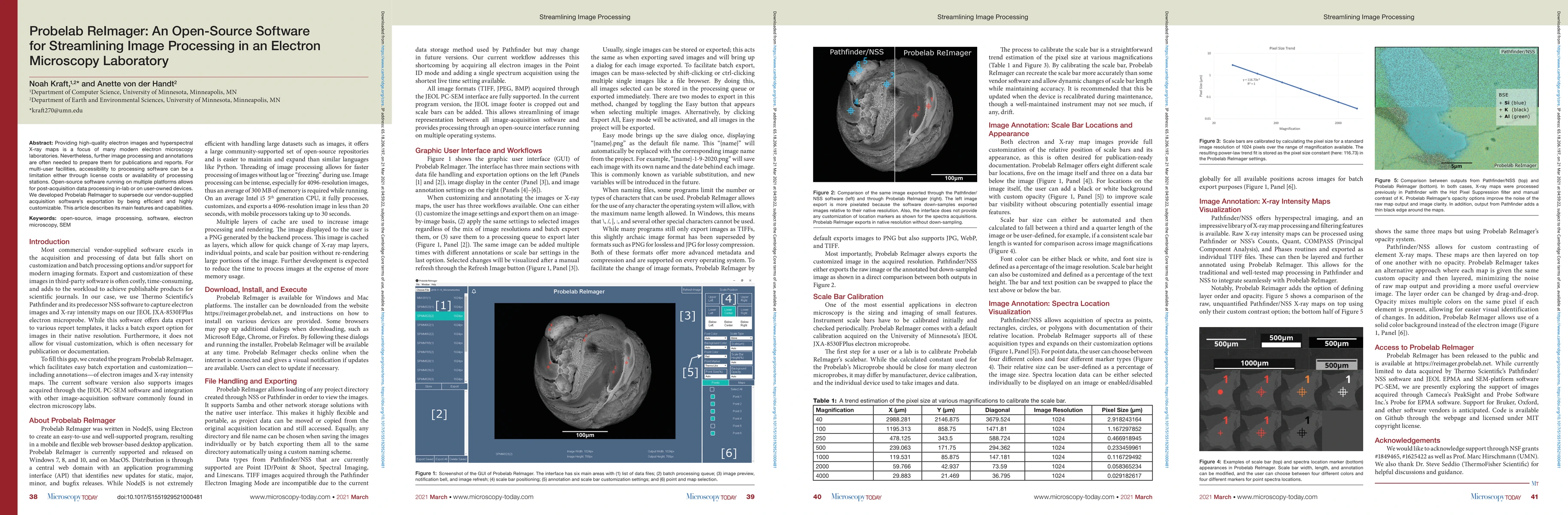Uncheck the Point 1 checkbox
This screenshot has height=515, width=1568.
(x=712, y=397)
